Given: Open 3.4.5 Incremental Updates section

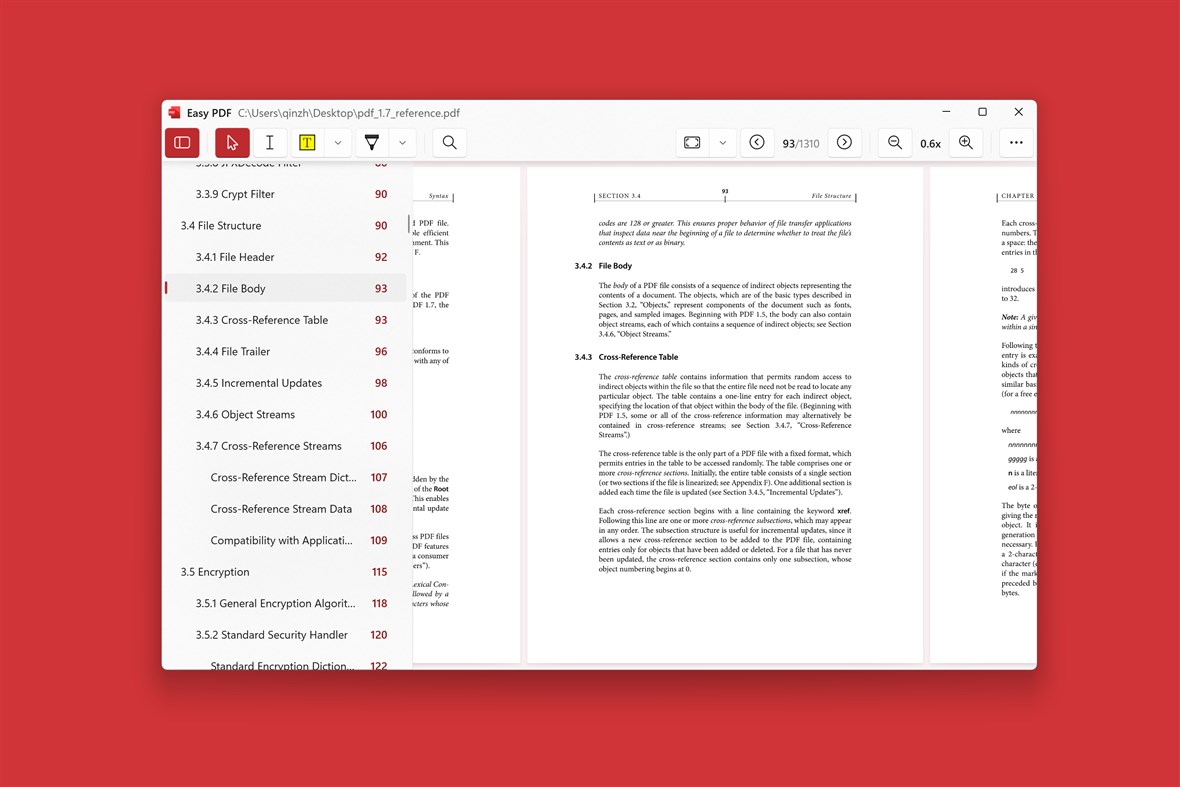Looking at the screenshot, I should pyautogui.click(x=258, y=382).
